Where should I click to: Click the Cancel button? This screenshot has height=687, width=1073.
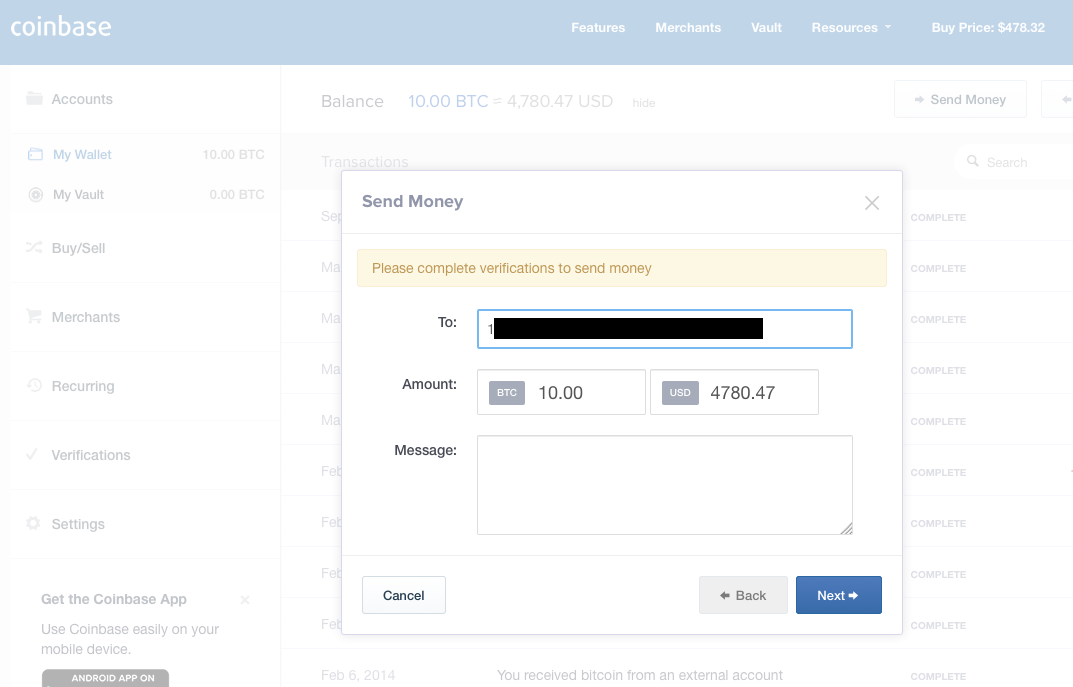[404, 595]
